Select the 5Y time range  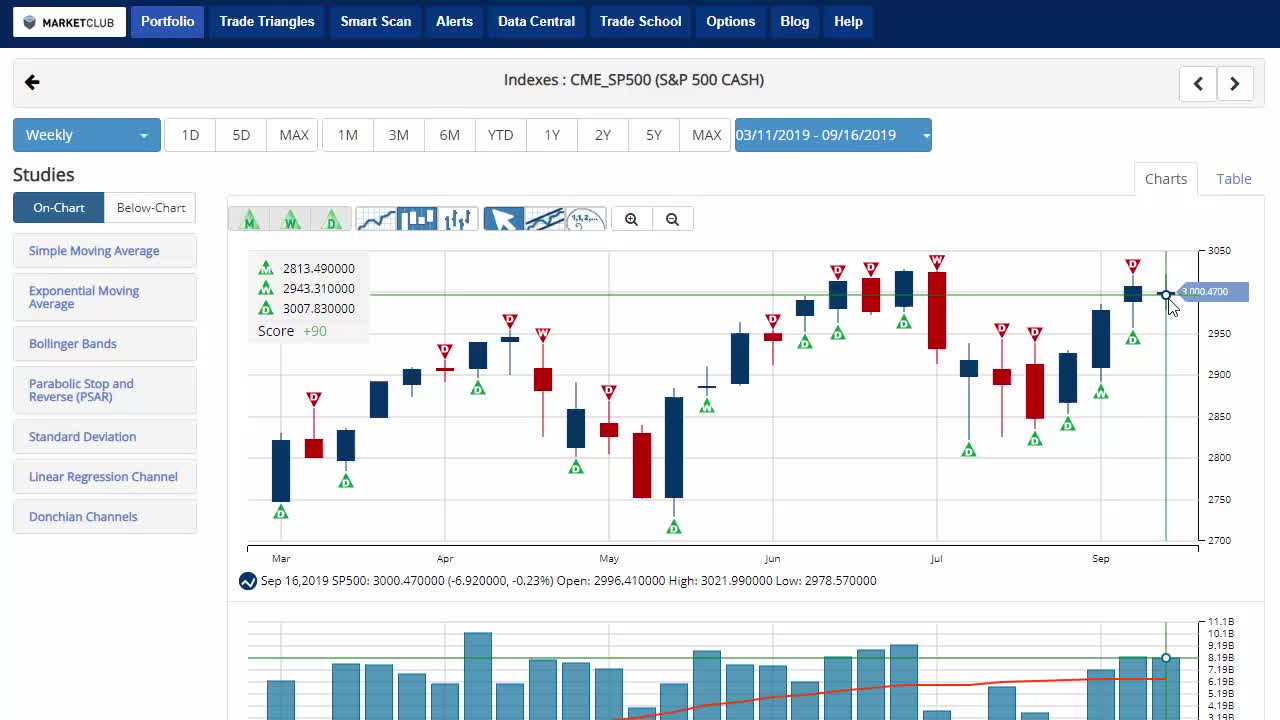point(654,135)
